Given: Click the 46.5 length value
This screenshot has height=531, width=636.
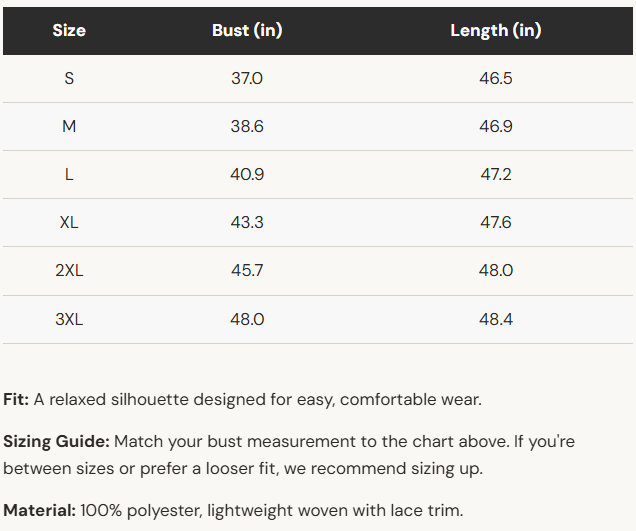Looking at the screenshot, I should 496,78.
